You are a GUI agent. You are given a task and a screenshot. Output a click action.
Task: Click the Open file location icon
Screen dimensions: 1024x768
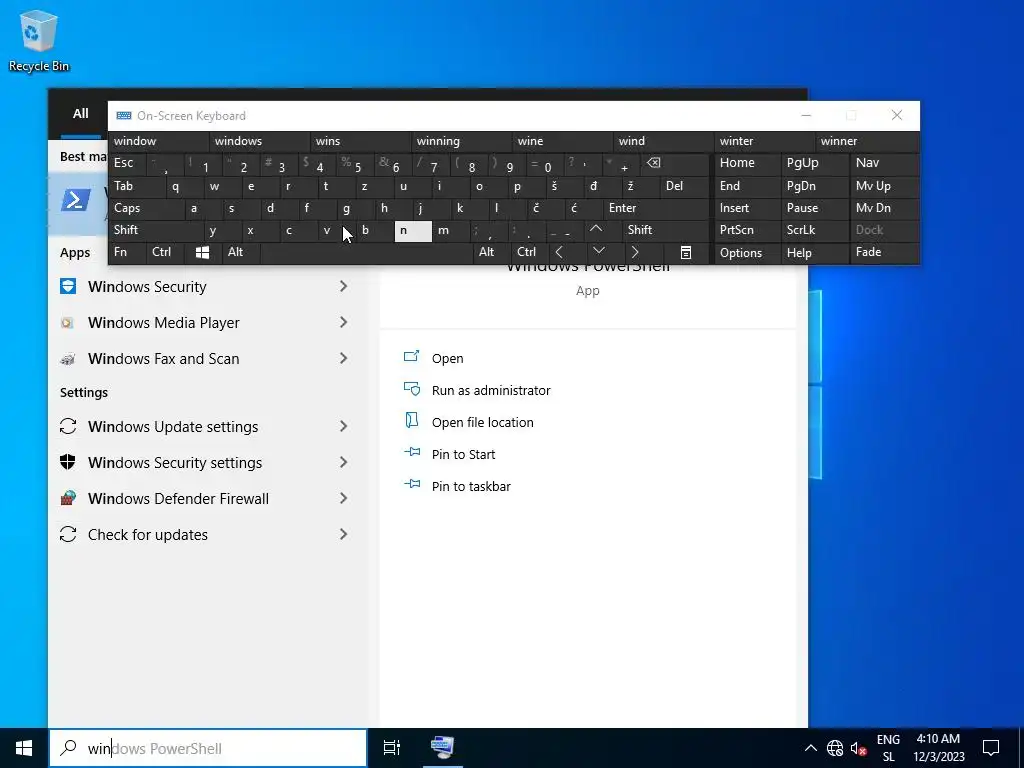411,421
